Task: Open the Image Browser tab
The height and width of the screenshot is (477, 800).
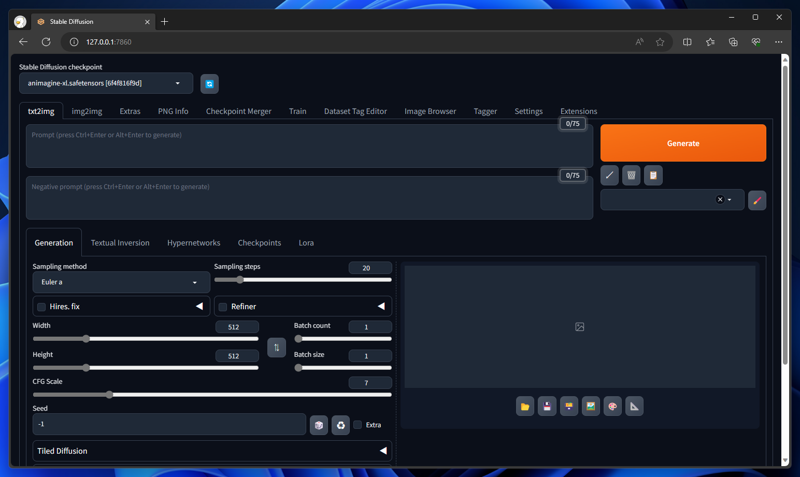Action: 430,111
